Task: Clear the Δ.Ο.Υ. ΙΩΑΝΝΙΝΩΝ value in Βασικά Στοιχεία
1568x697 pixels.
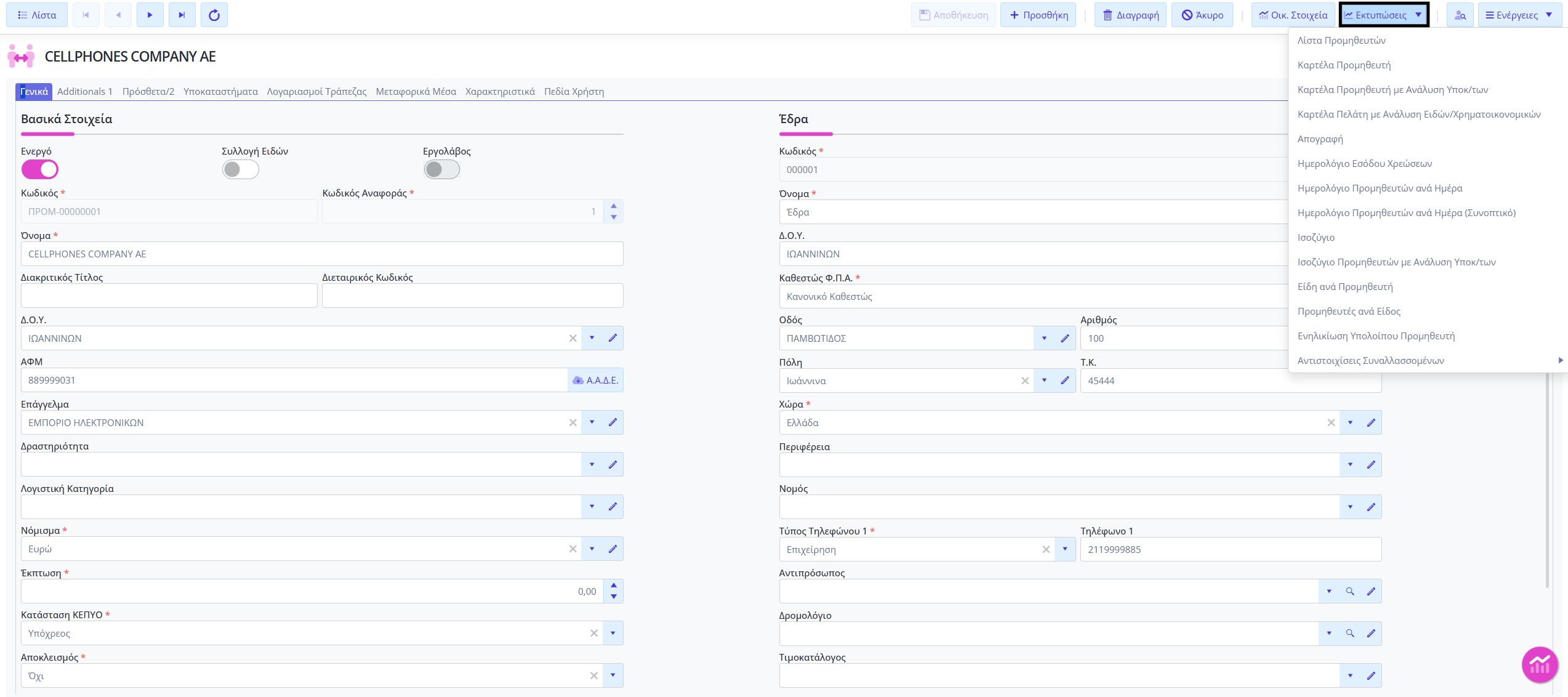Action: click(573, 338)
